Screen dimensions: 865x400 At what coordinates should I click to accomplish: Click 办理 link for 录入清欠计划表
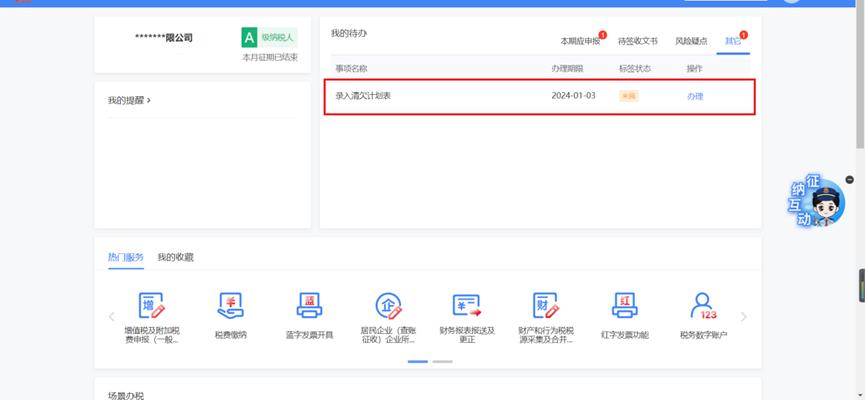695,96
